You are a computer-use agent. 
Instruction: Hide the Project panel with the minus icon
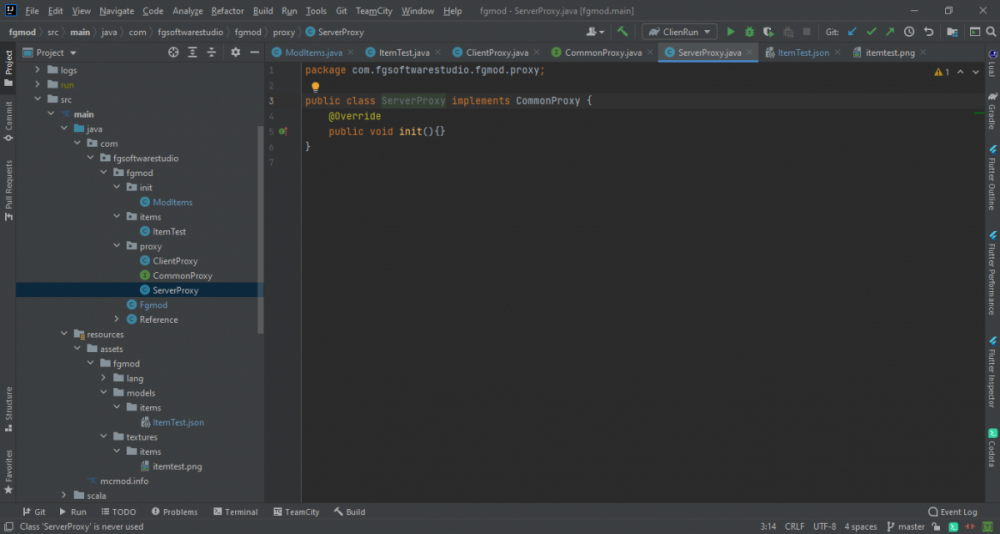tap(254, 52)
